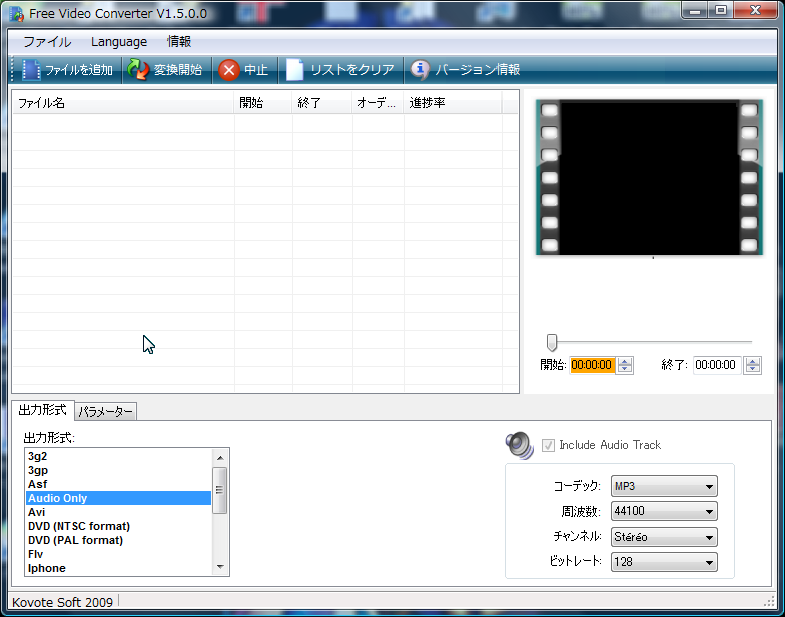The image size is (785, 617).
Task: Toggle the Include Audio Track checkbox
Action: [548, 445]
